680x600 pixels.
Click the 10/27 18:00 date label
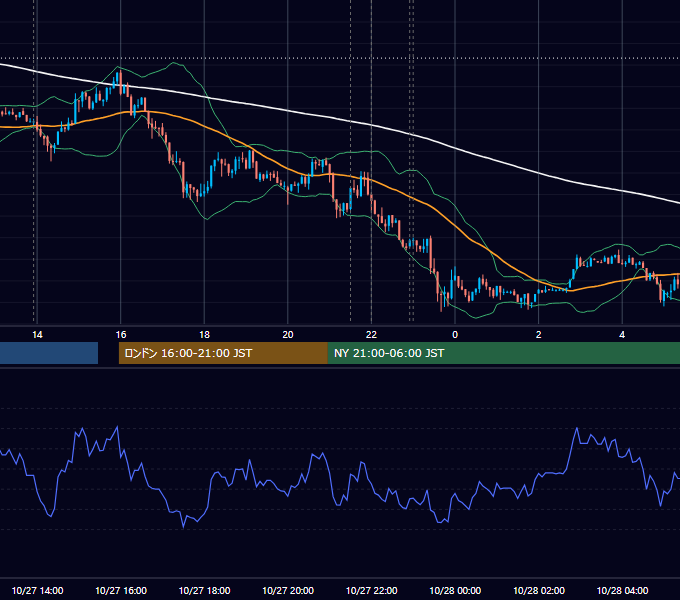(204, 590)
